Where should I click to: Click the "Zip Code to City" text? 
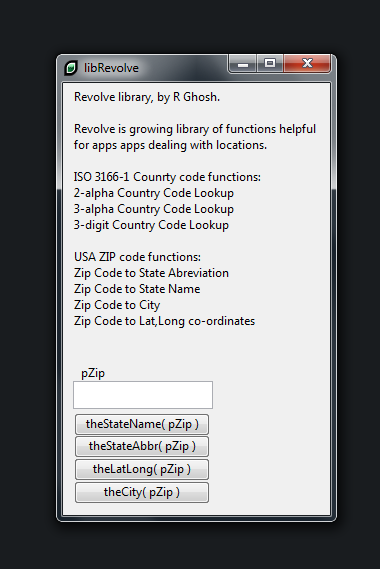point(117,305)
